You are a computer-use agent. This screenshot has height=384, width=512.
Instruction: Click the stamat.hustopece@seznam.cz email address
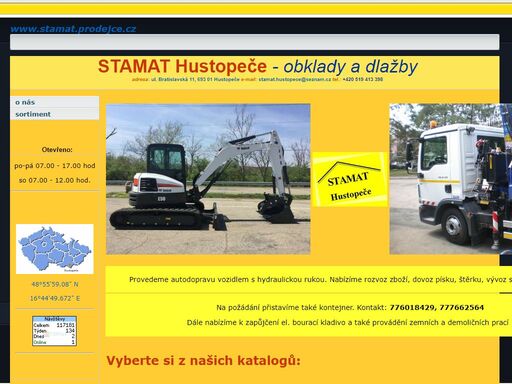[x=295, y=79]
